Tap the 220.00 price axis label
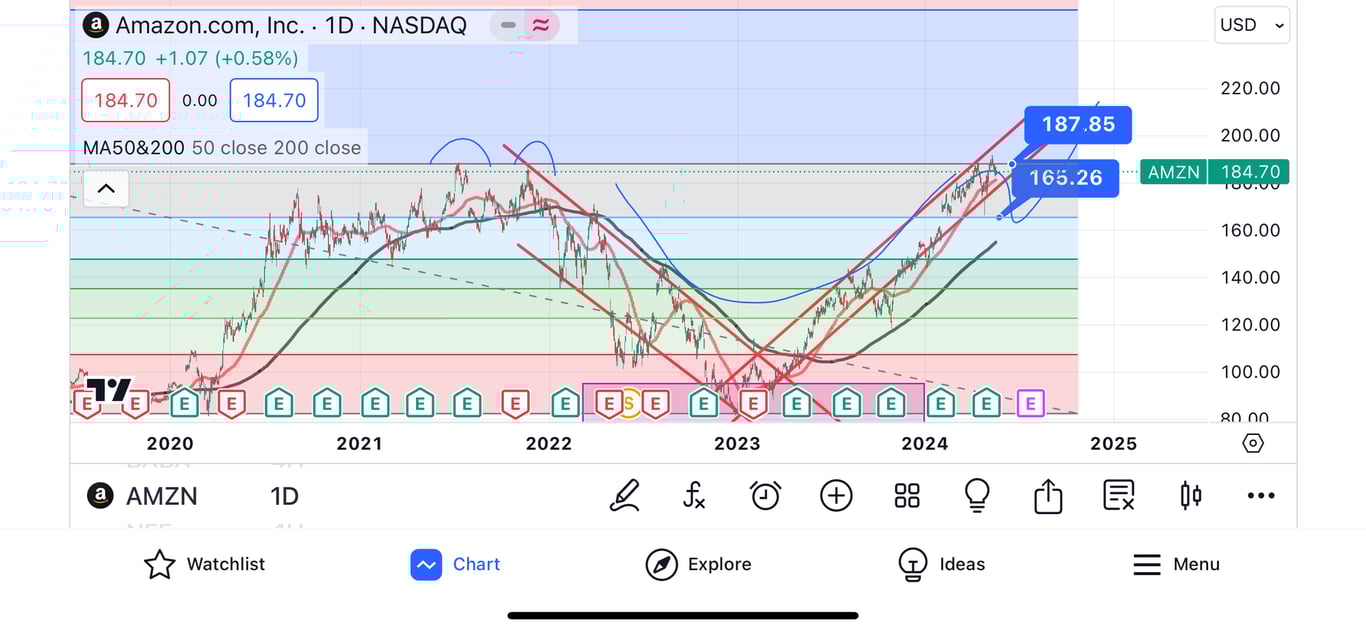The height and width of the screenshot is (631, 1366). [x=1250, y=88]
